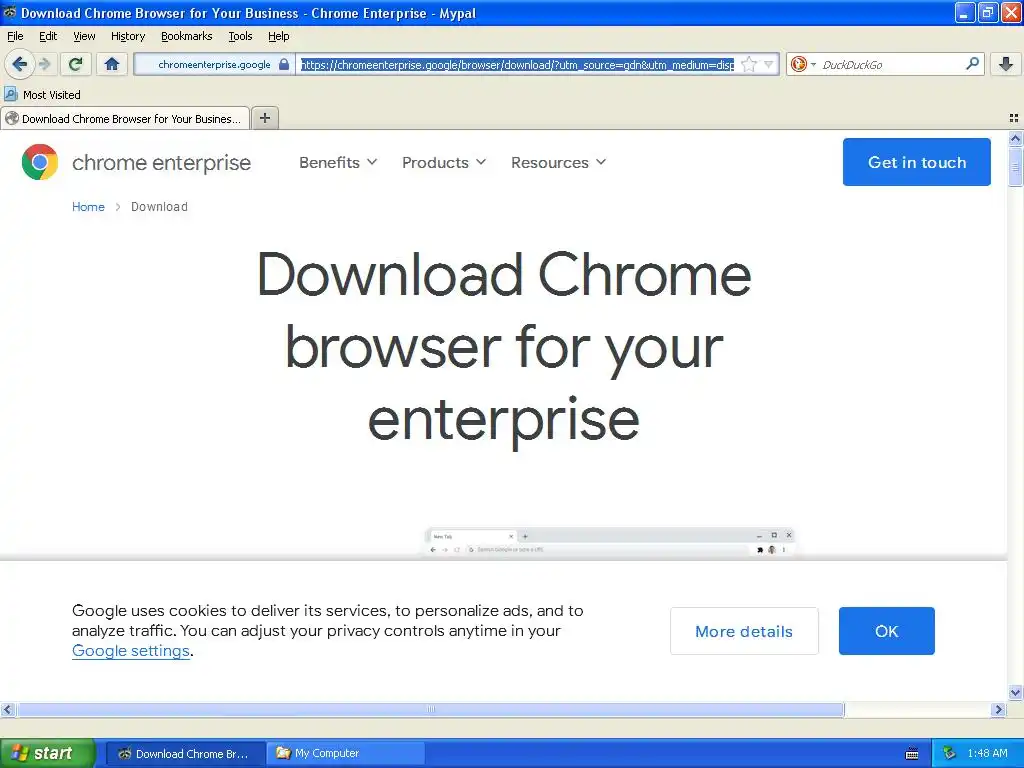Open the URL history dropdown arrow
Screen dimensions: 1024x768
(x=769, y=64)
